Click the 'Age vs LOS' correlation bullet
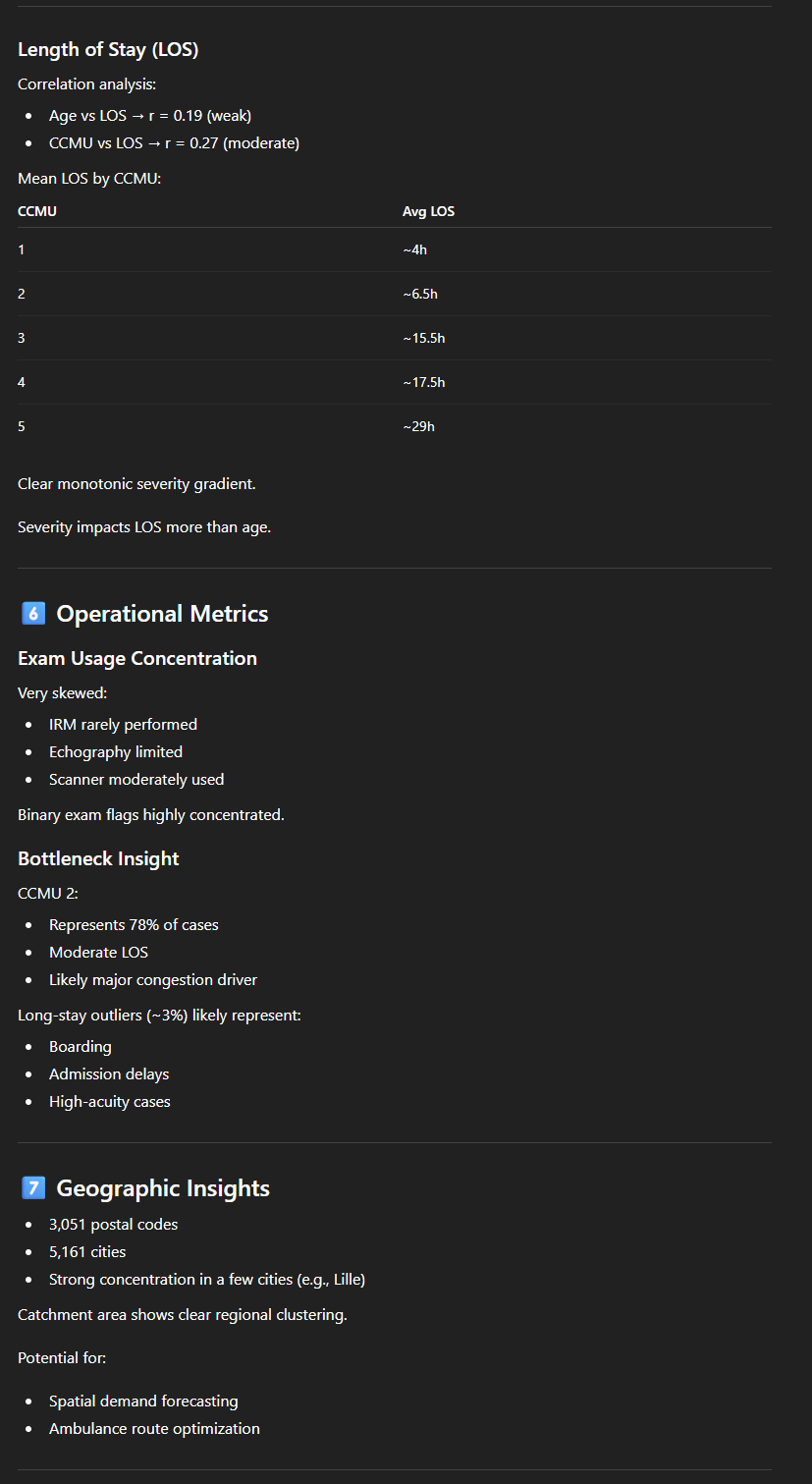 point(150,116)
